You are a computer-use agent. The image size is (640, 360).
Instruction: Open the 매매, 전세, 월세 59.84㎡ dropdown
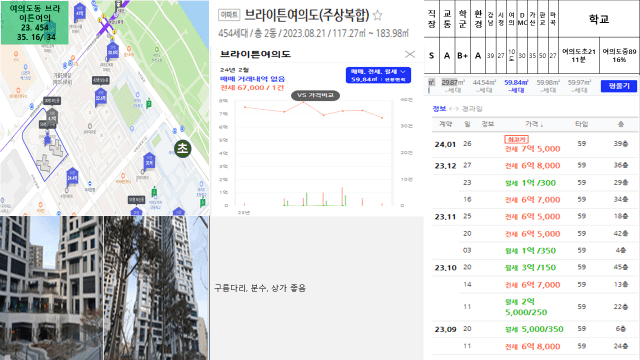(378, 75)
